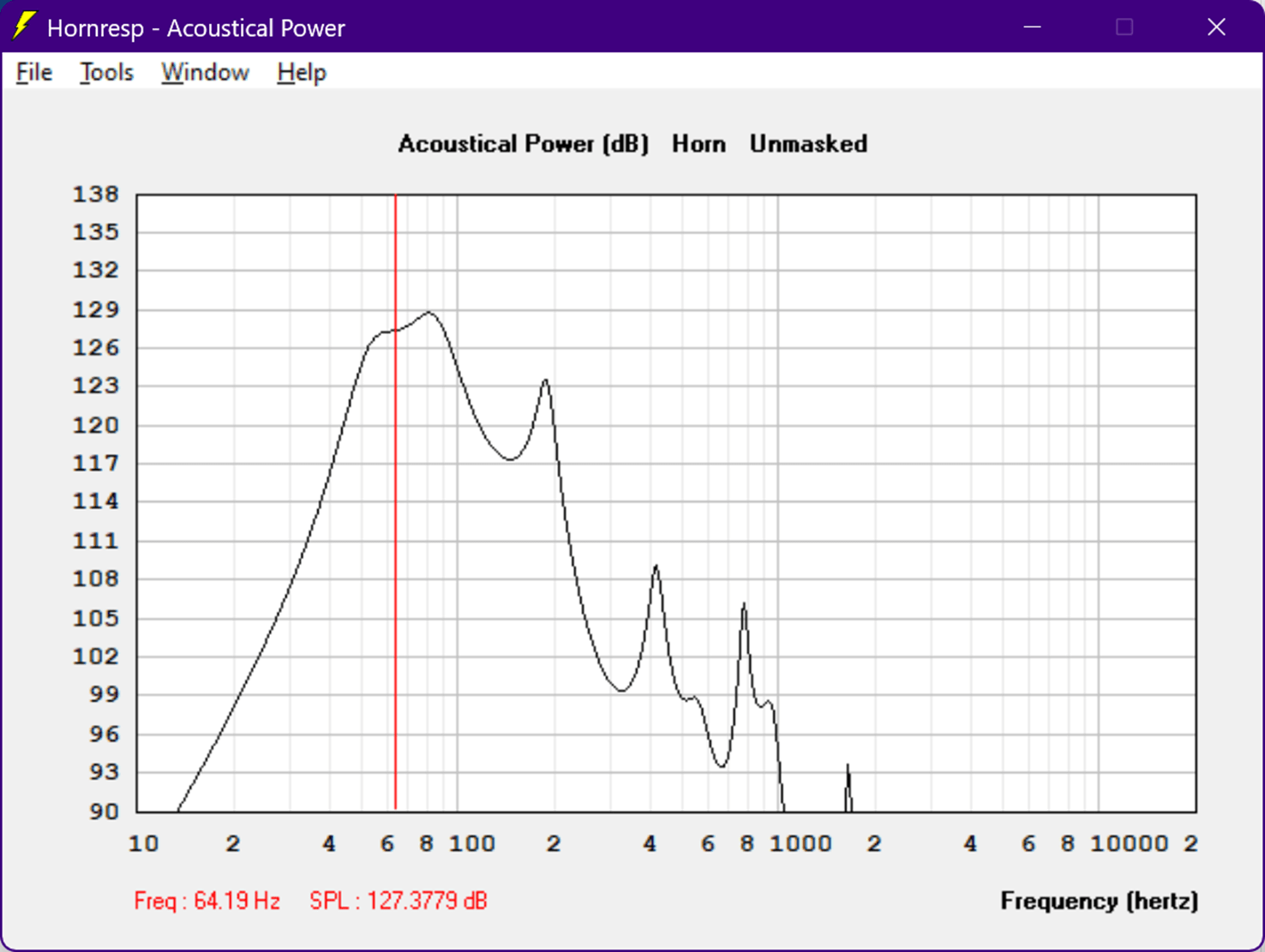Click the 'Horn' label in title

(698, 144)
